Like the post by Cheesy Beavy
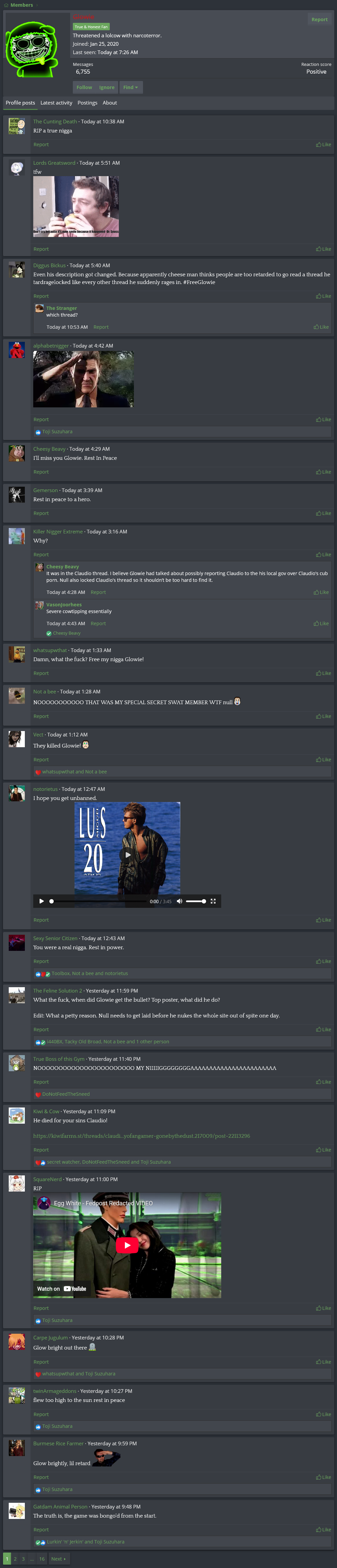 coord(323,472)
